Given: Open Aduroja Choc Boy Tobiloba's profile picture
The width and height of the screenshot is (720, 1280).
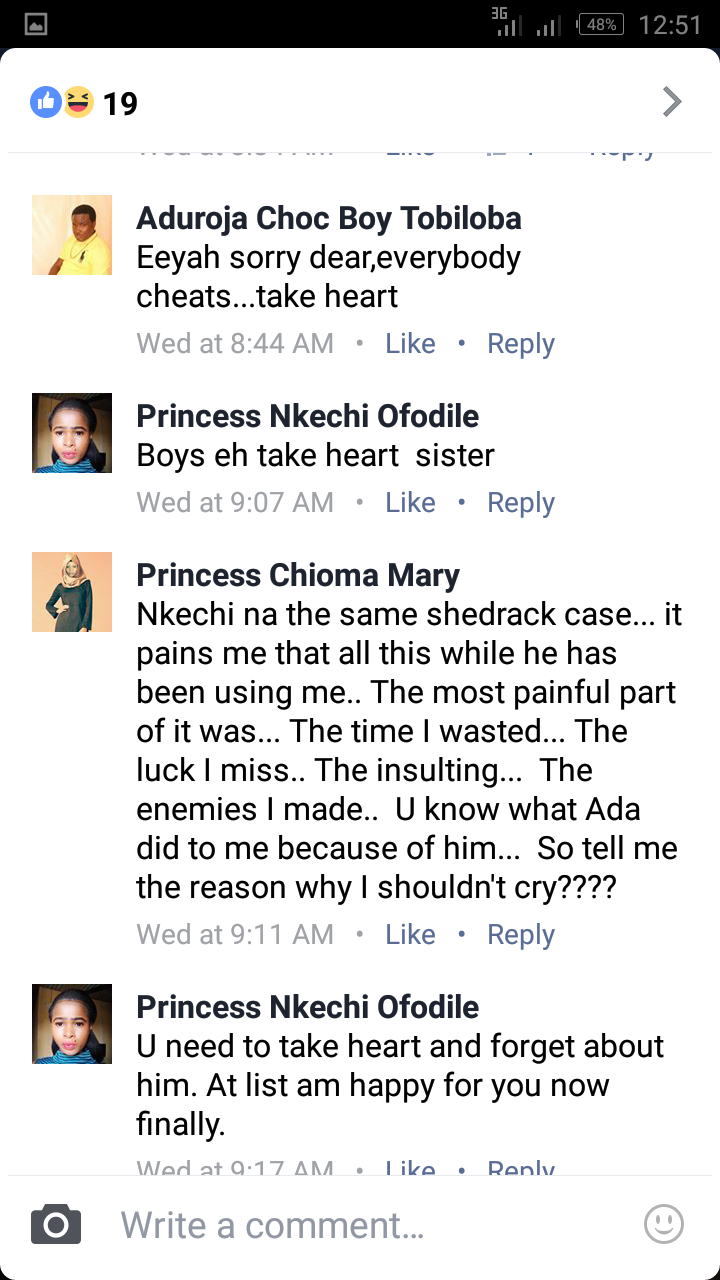Looking at the screenshot, I should pyautogui.click(x=72, y=235).
